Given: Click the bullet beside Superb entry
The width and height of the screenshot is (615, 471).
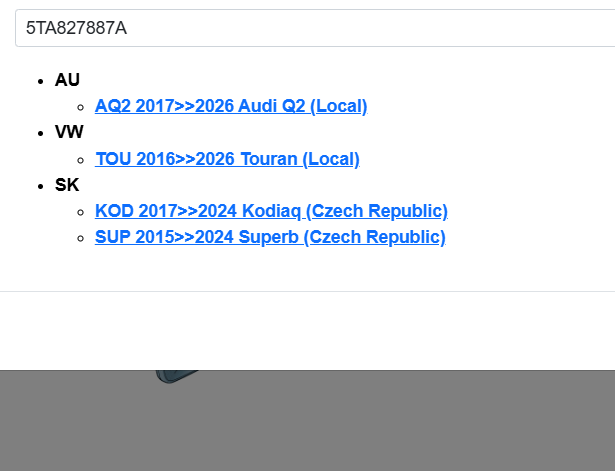Looking at the screenshot, I should tap(80, 238).
